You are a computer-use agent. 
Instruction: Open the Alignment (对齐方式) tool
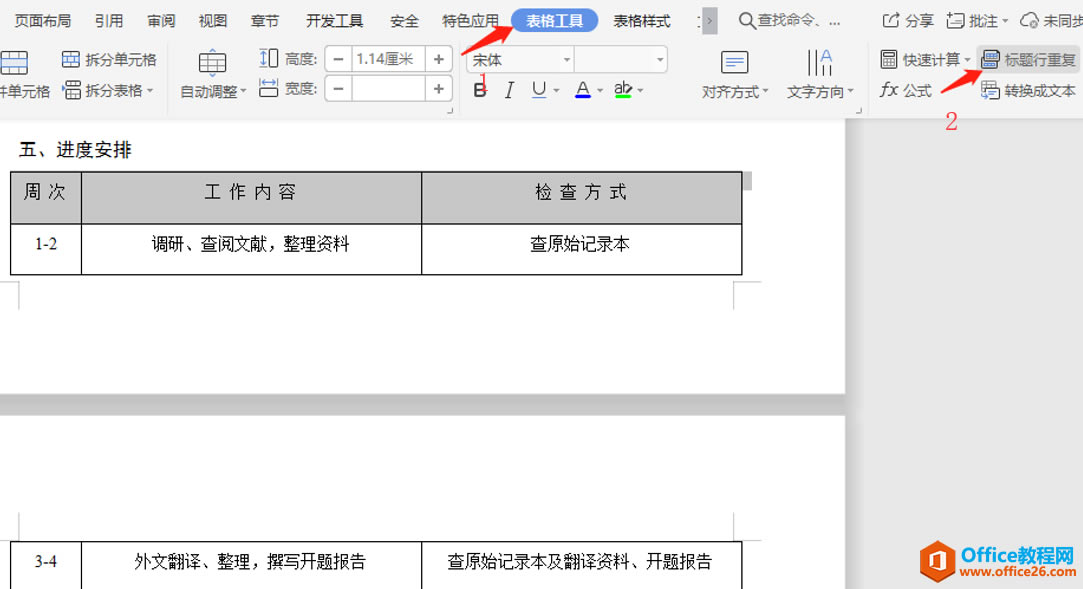734,75
